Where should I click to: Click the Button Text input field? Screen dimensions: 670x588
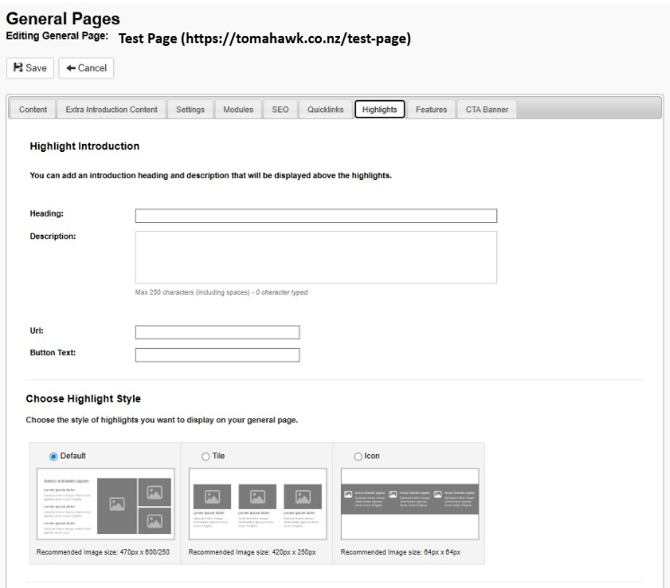tap(217, 354)
